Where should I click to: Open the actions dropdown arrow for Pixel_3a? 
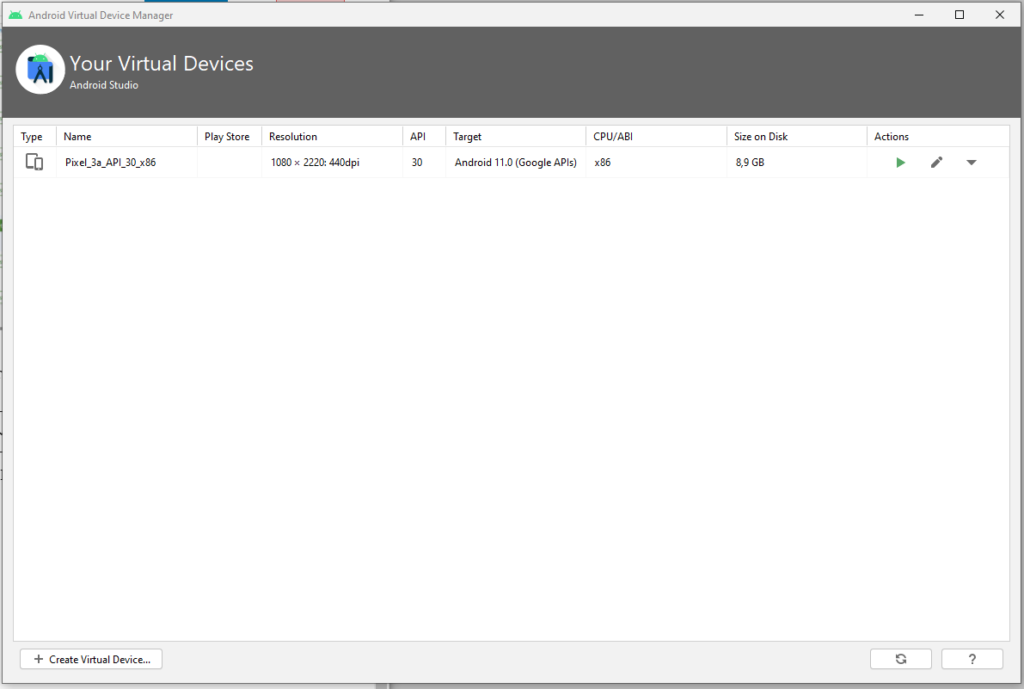pos(971,163)
